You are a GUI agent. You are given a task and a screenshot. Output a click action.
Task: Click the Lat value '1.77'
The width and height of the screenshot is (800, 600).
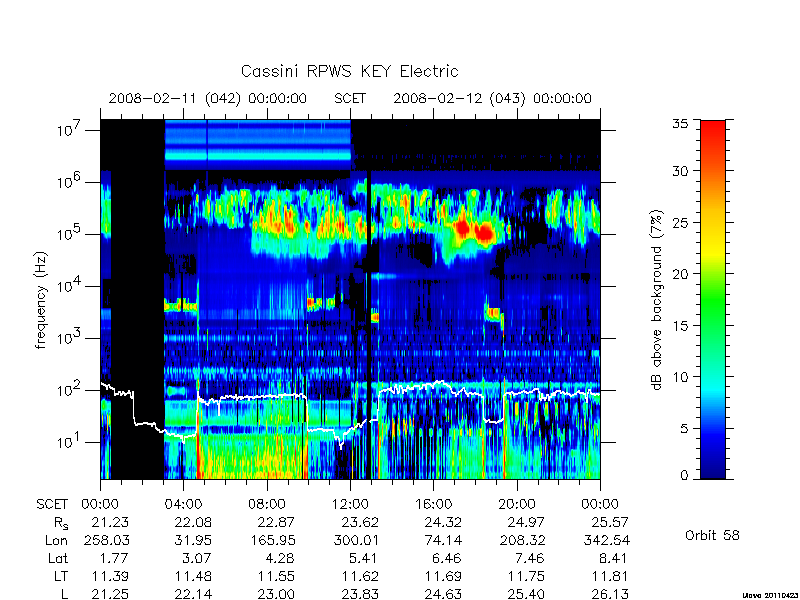tap(115, 559)
